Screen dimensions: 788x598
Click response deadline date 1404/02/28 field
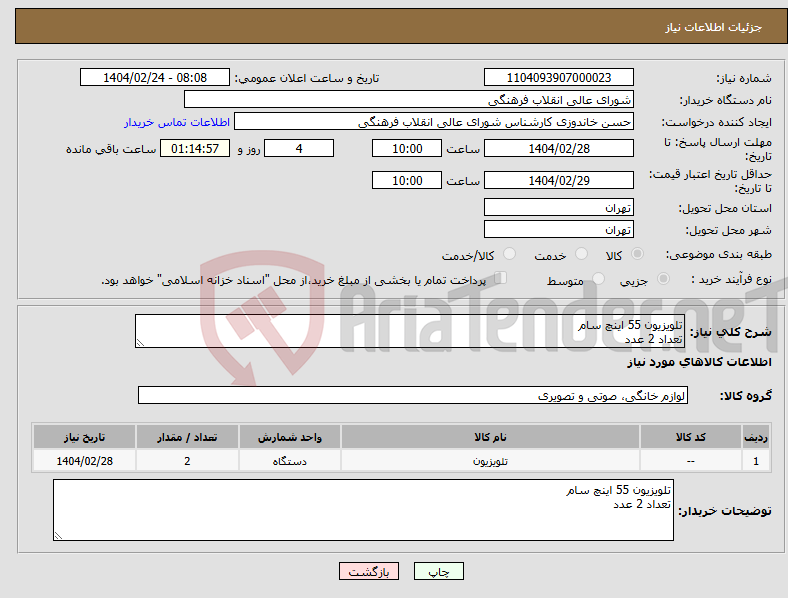[558, 148]
